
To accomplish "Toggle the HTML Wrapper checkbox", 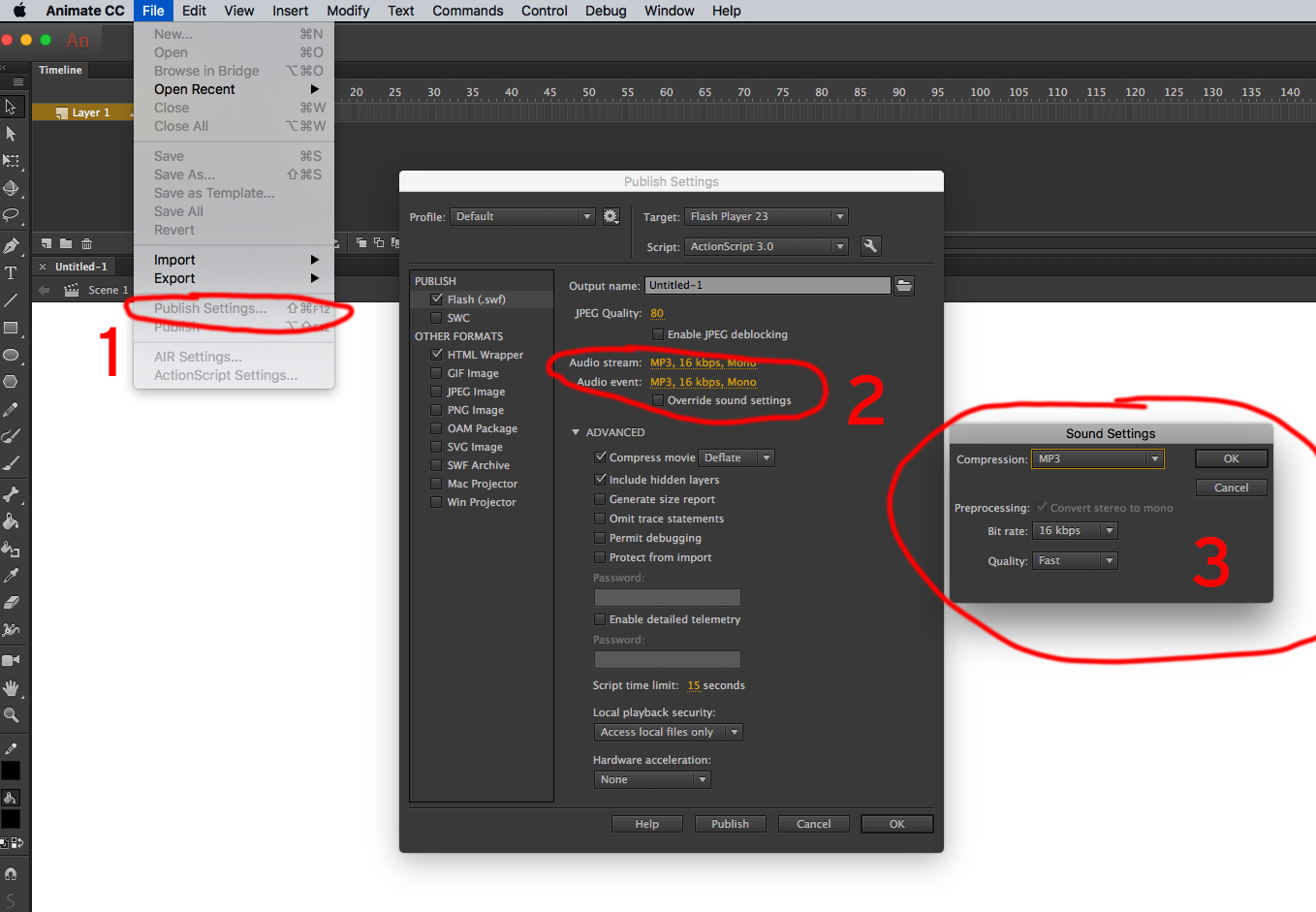I will click(x=437, y=355).
